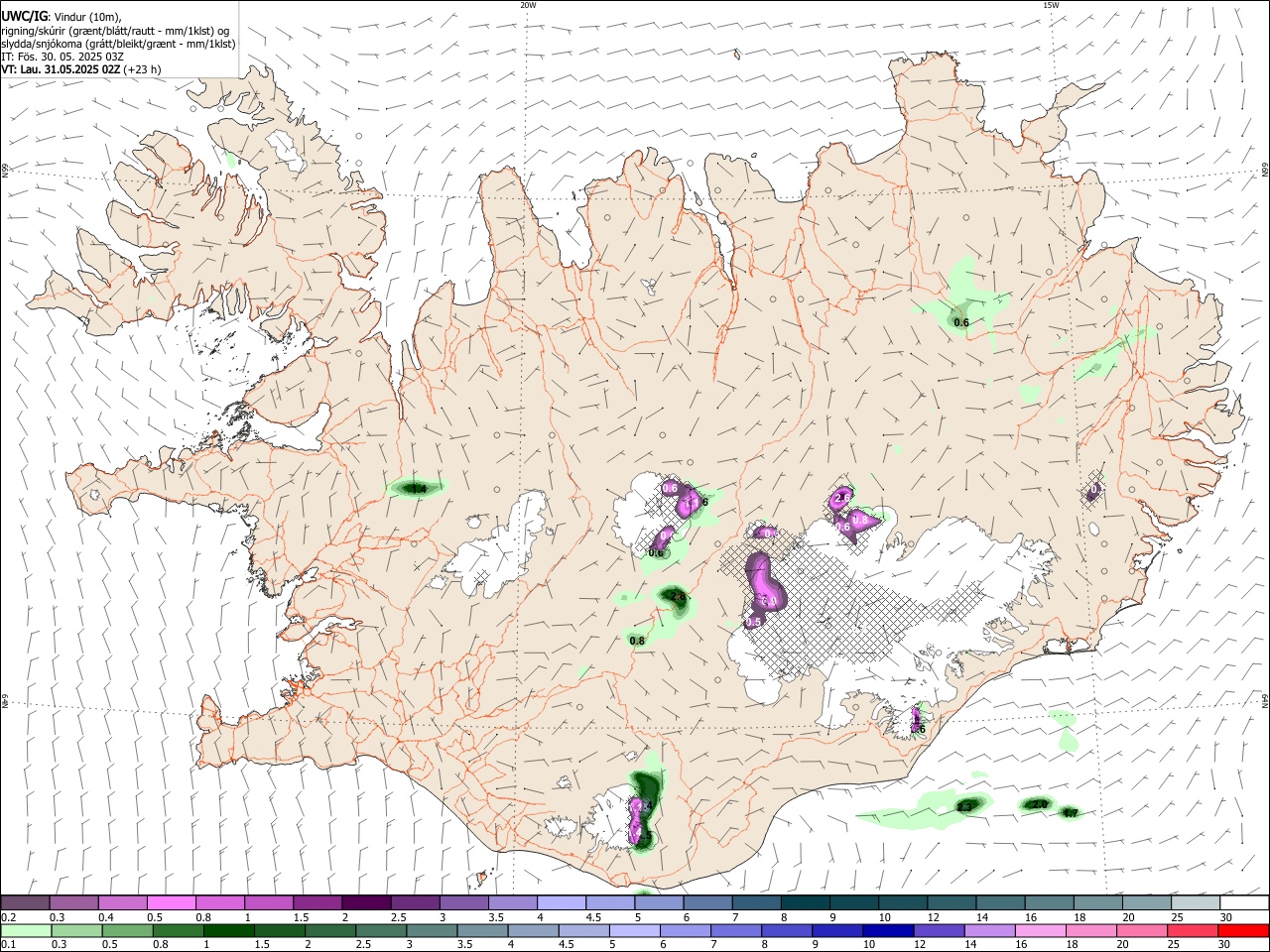Select the pale grey 25–30 snow legend swatch
Image resolution: width=1270 pixels, height=952 pixels.
pos(1196,903)
